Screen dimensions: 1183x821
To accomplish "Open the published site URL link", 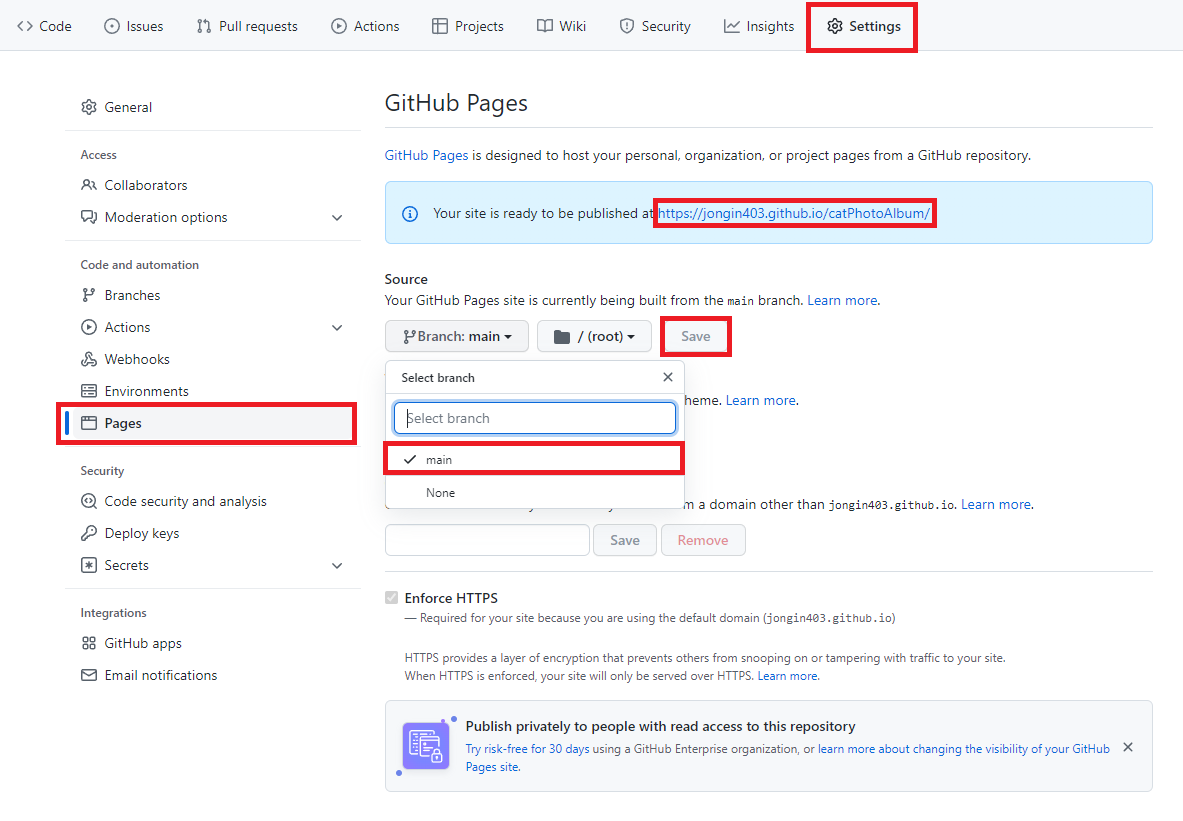I will click(794, 214).
